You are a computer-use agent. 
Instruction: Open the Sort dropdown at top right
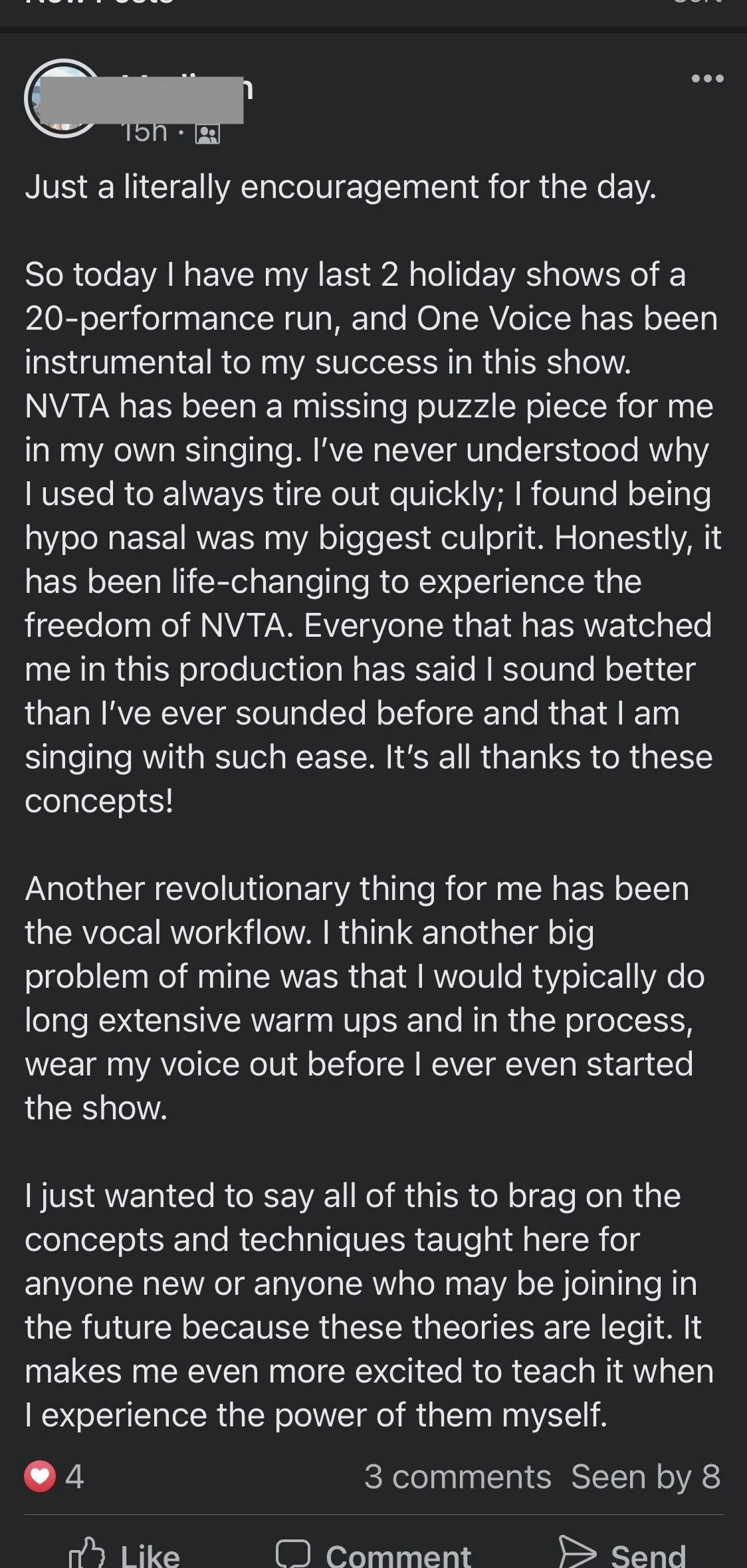coord(697,3)
